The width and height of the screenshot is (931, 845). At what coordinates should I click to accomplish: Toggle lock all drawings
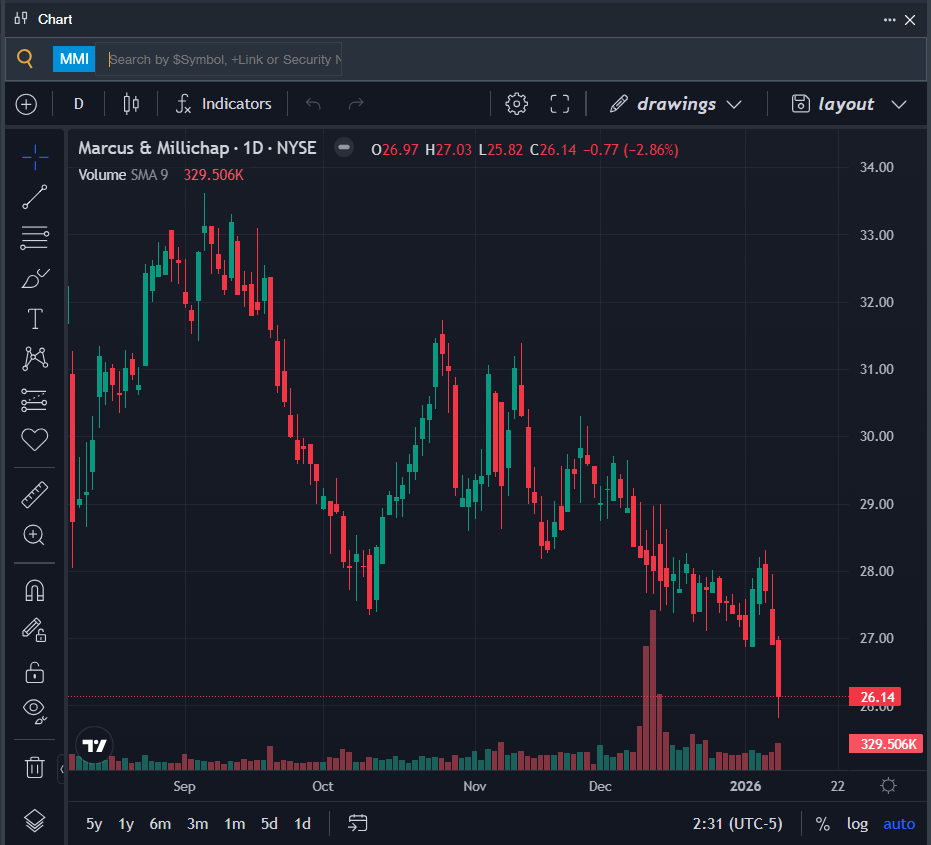[35, 671]
